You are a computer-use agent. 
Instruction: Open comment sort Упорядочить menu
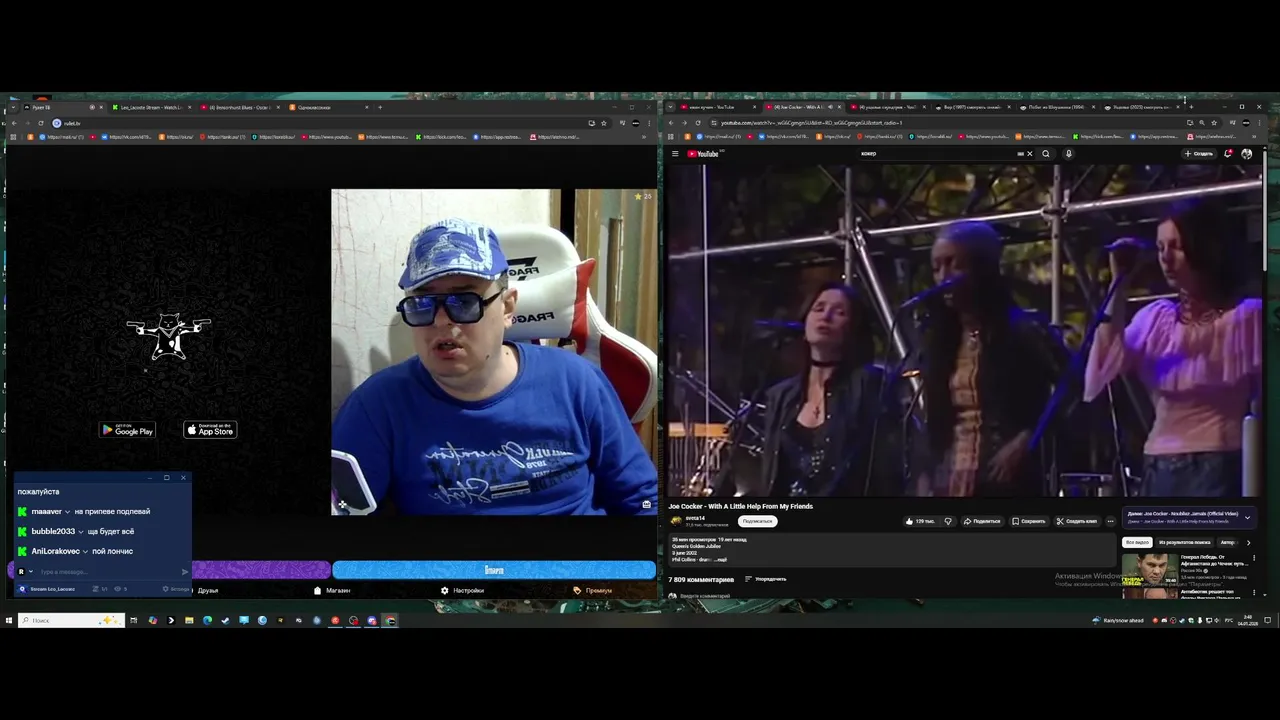[x=765, y=579]
